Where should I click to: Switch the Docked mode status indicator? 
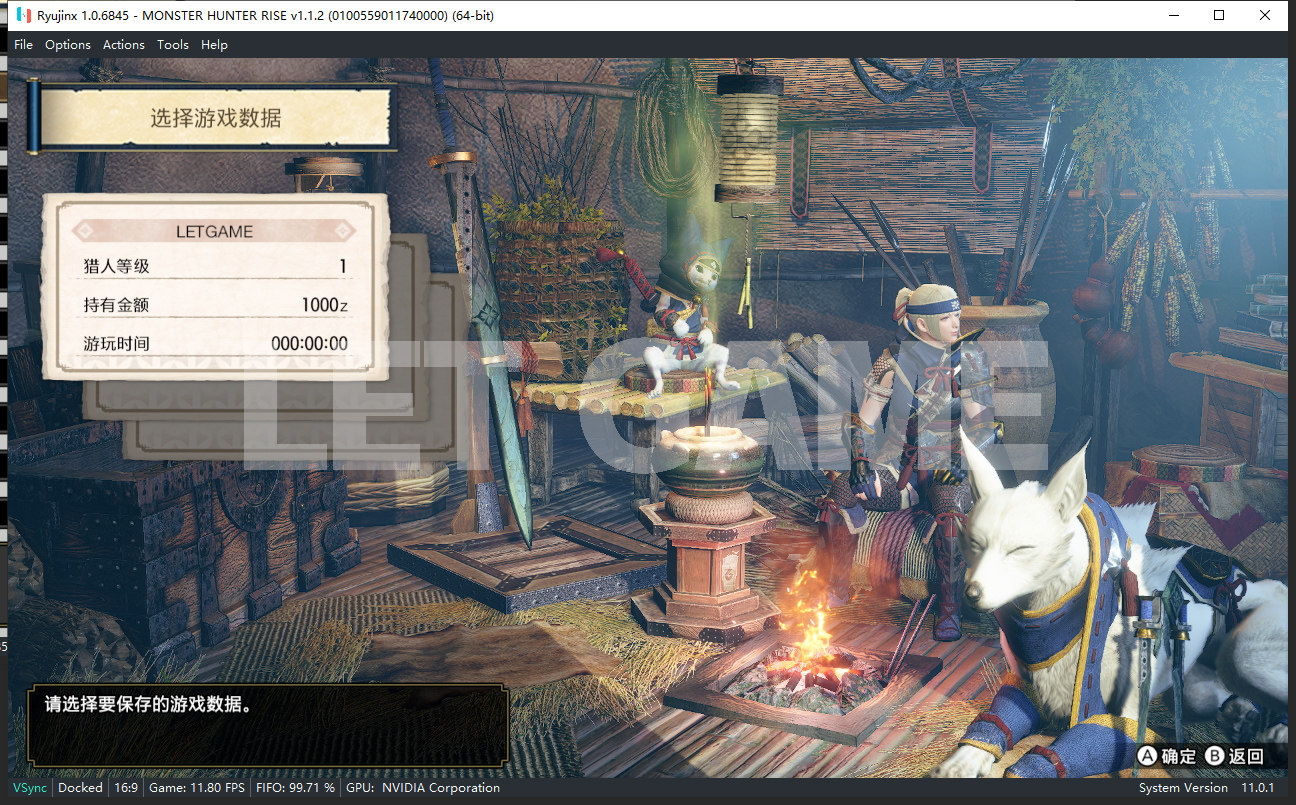point(80,788)
